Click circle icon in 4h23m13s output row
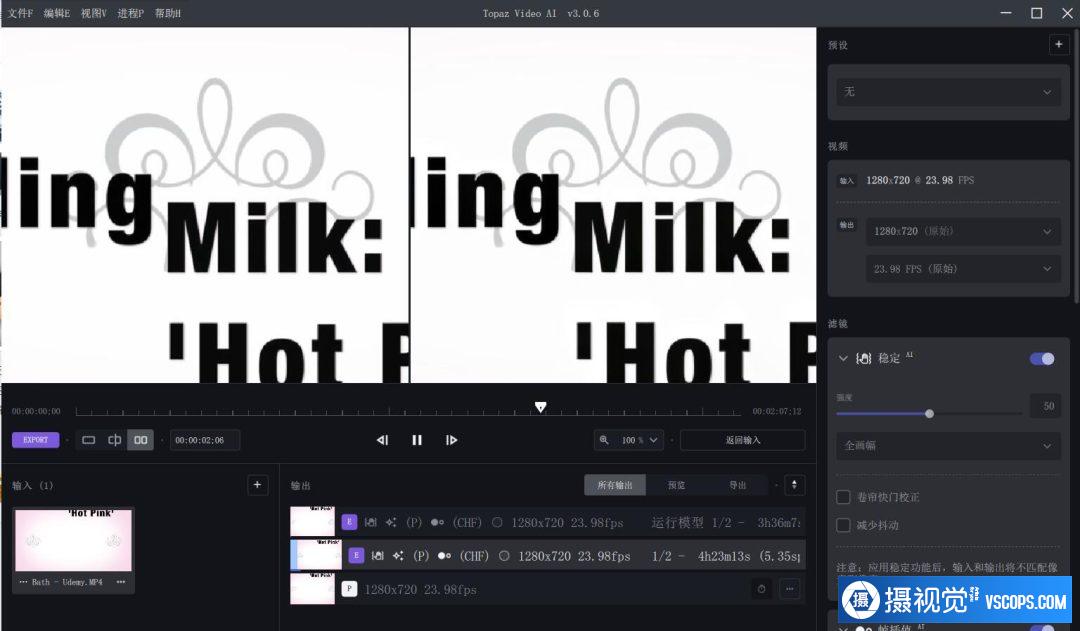 [504, 556]
